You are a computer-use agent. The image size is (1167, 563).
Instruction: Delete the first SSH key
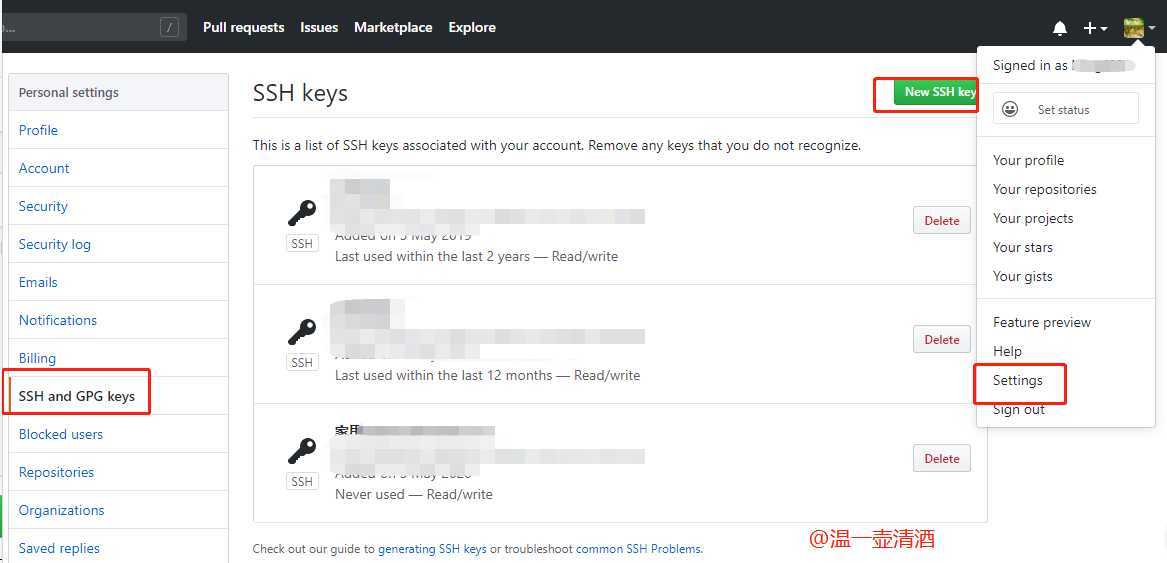(941, 220)
